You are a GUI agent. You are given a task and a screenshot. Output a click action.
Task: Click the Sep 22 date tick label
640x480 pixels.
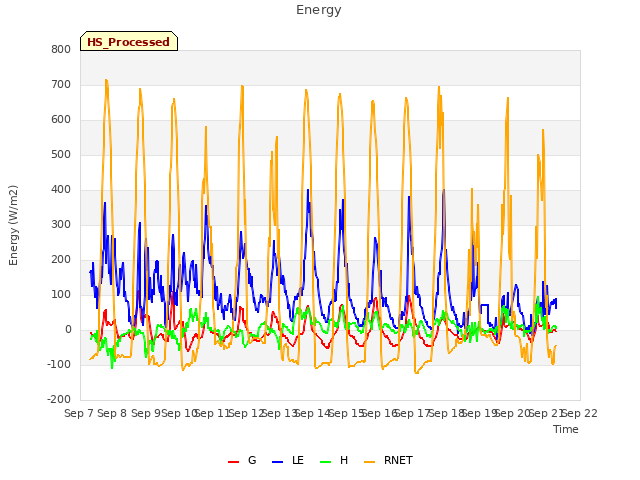(580, 413)
